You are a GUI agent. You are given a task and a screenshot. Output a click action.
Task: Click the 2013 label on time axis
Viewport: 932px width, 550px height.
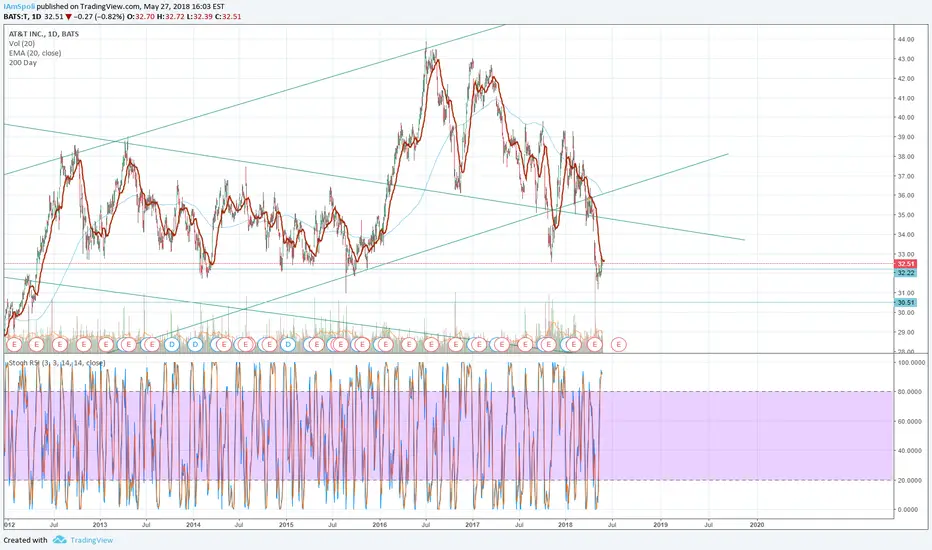coord(100,524)
